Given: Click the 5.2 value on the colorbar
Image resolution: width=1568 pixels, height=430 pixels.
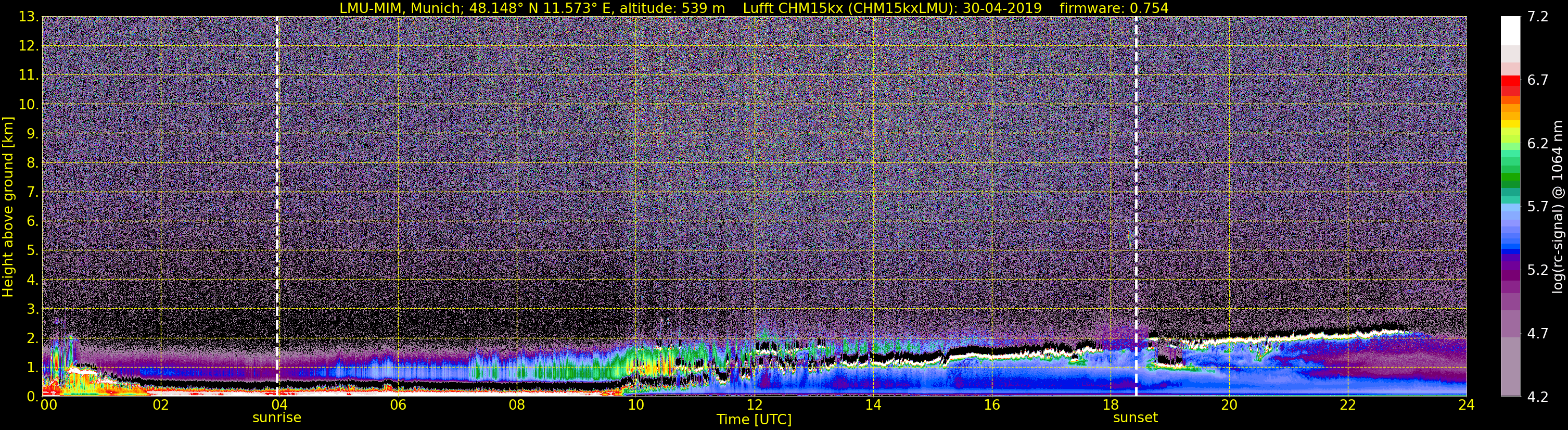Looking at the screenshot, I should click(1538, 270).
